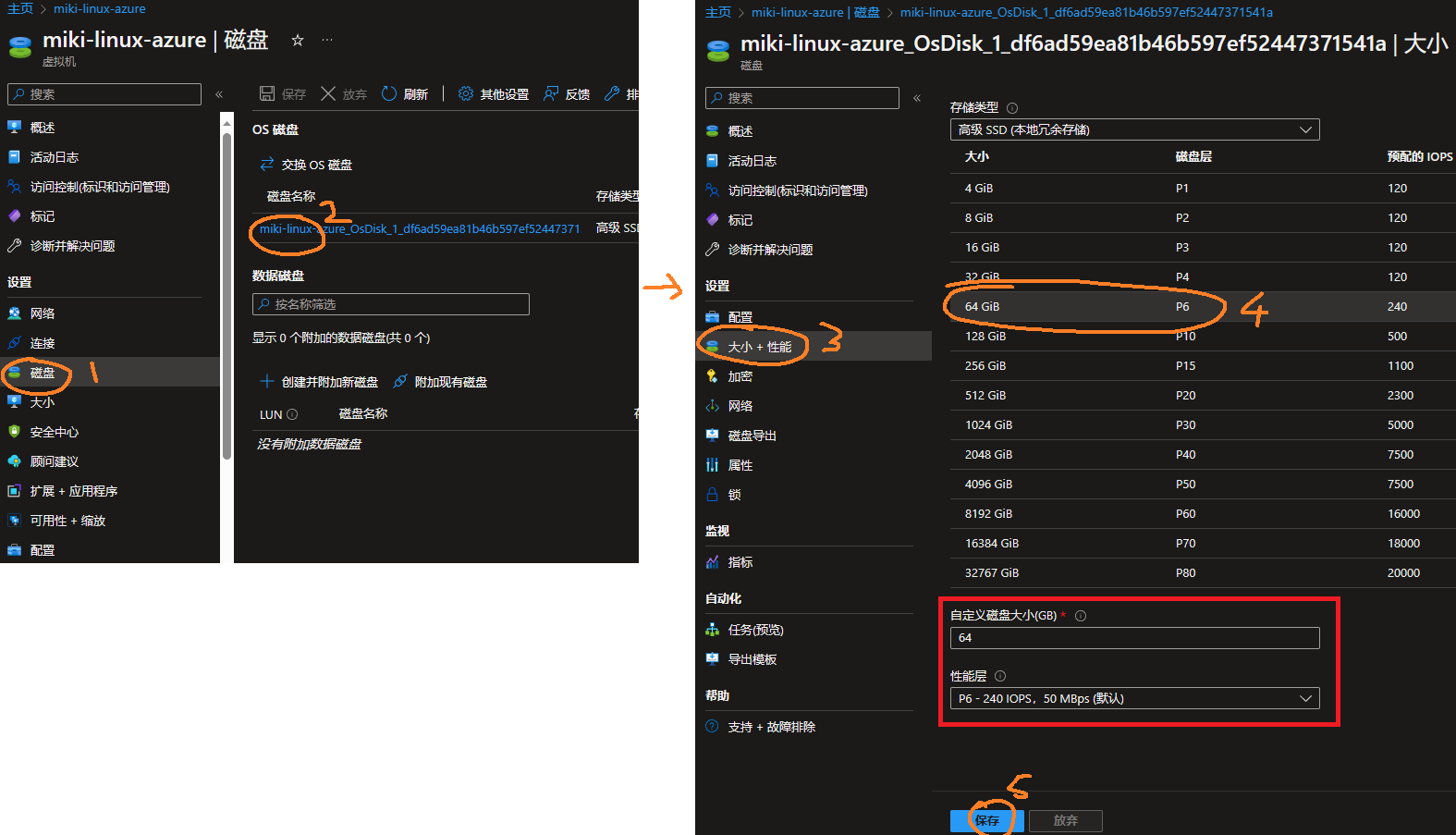Click the 放弃 toolbar item with X icon

point(344,94)
